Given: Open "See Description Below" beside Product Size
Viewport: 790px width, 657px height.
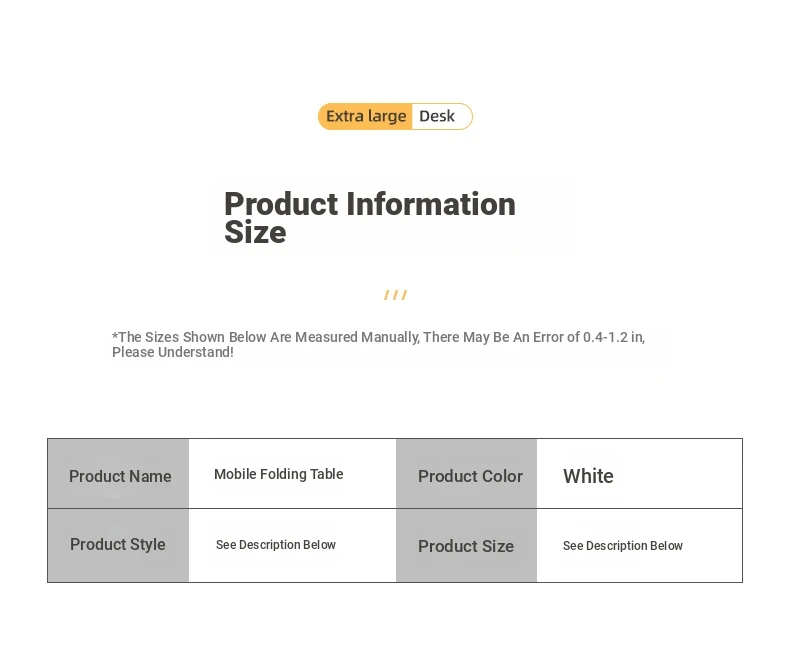Looking at the screenshot, I should point(622,546).
